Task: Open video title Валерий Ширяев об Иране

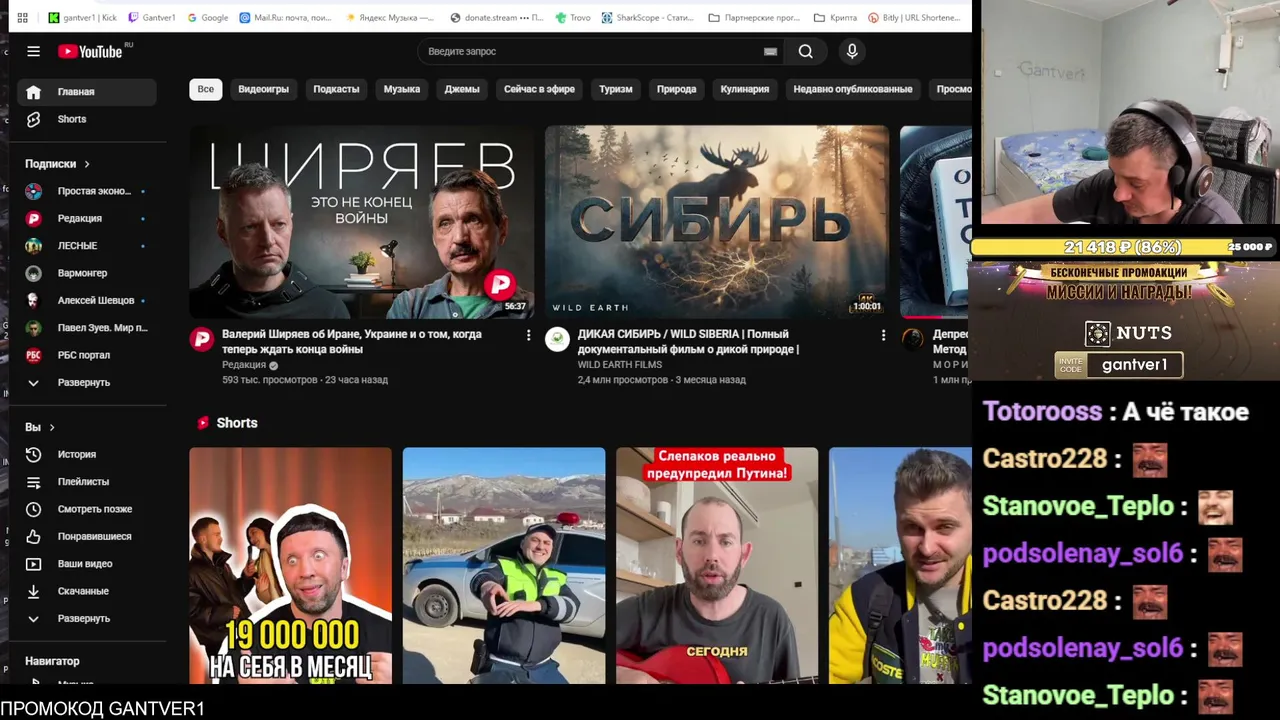Action: pyautogui.click(x=352, y=341)
